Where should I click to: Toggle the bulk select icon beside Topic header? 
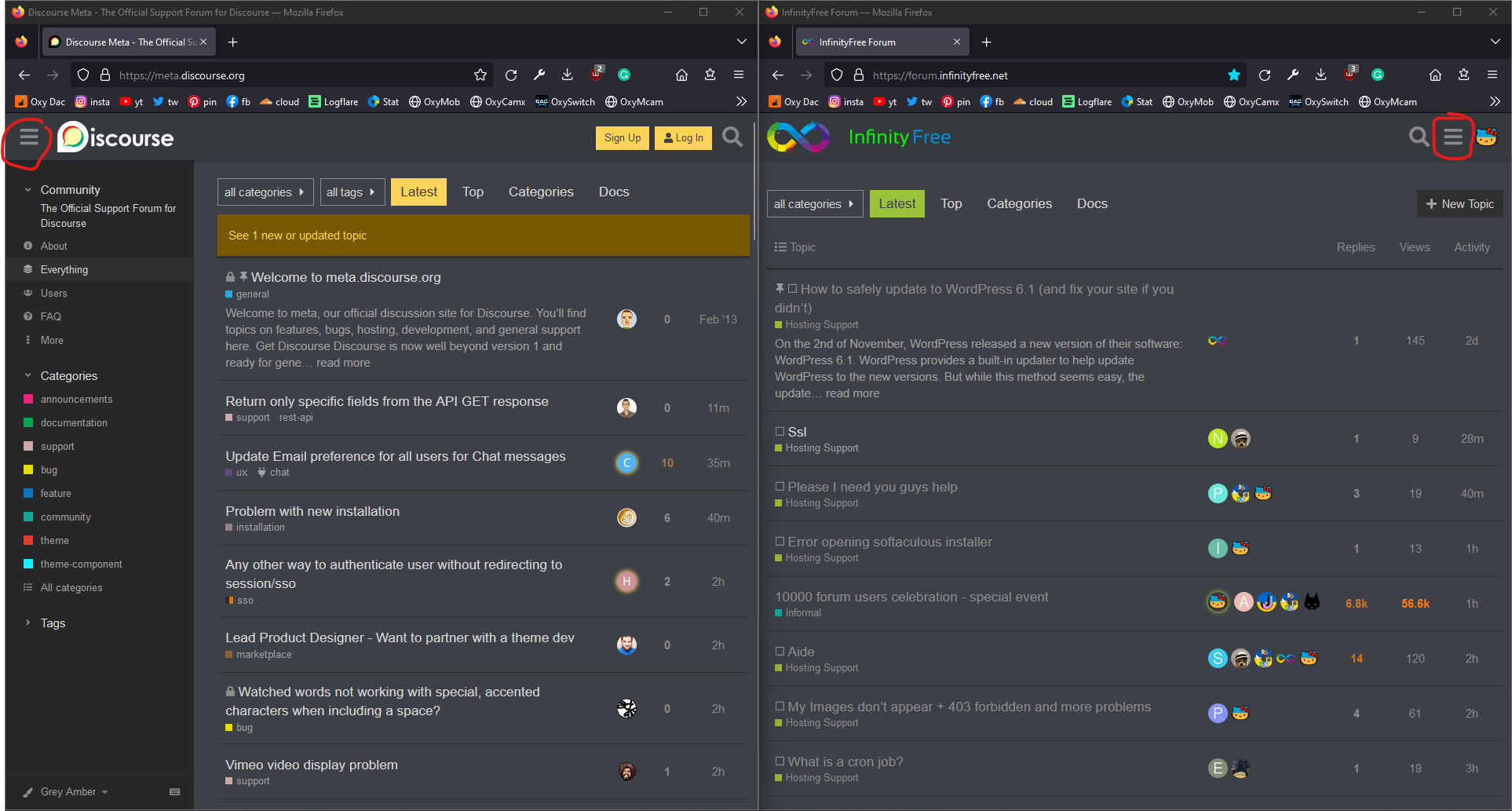(x=780, y=247)
